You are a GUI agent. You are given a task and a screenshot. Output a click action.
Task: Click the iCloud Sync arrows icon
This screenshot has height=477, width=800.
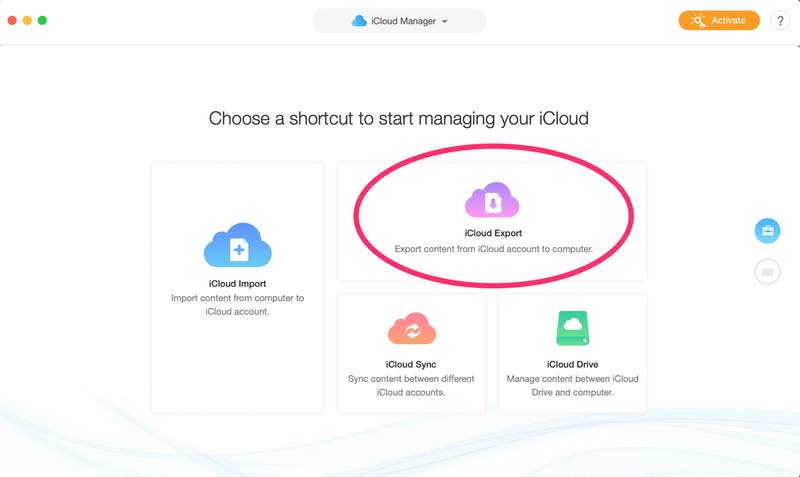[x=412, y=329]
